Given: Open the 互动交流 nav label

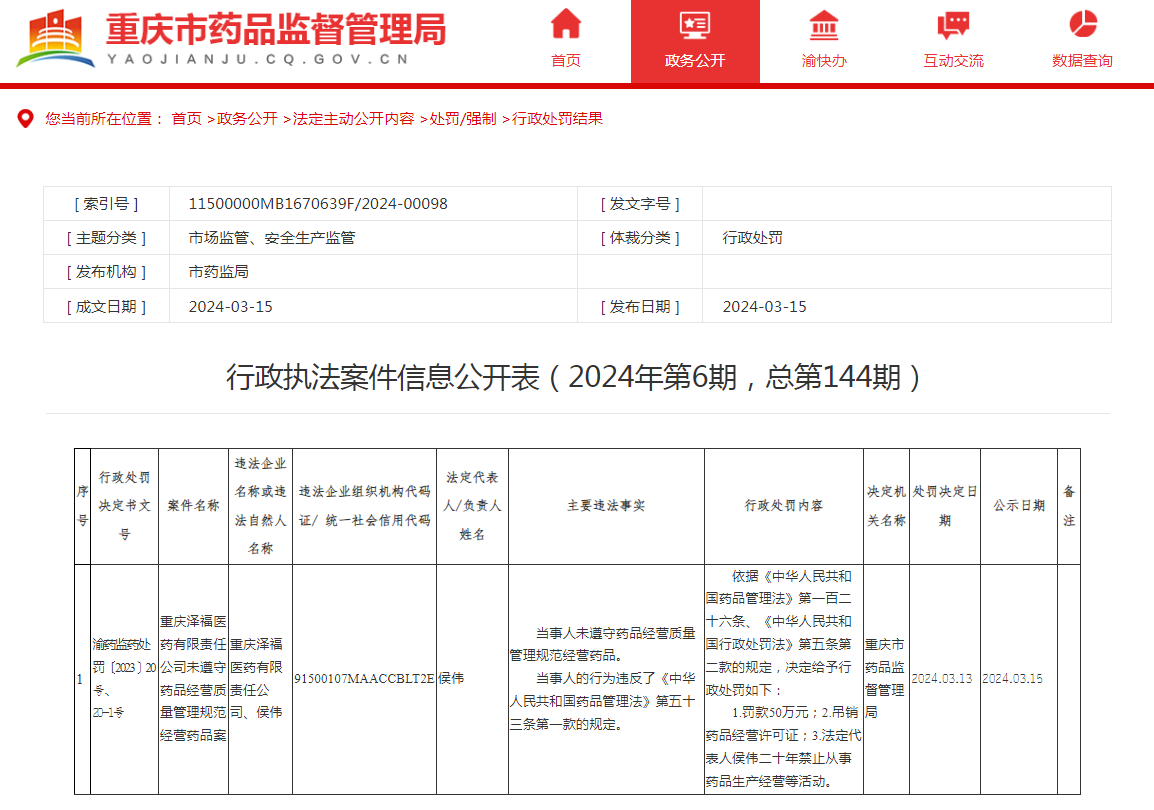Looking at the screenshot, I should pos(953,60).
